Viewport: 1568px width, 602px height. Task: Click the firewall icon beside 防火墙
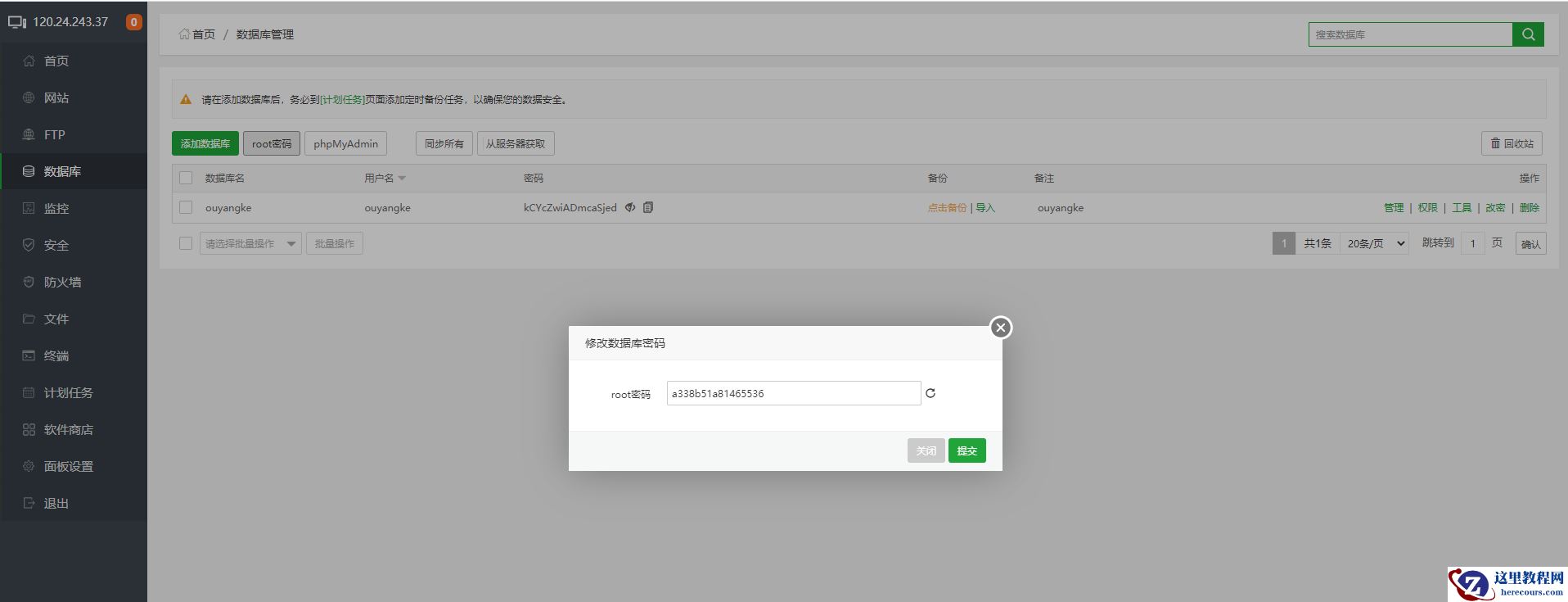pyautogui.click(x=29, y=282)
